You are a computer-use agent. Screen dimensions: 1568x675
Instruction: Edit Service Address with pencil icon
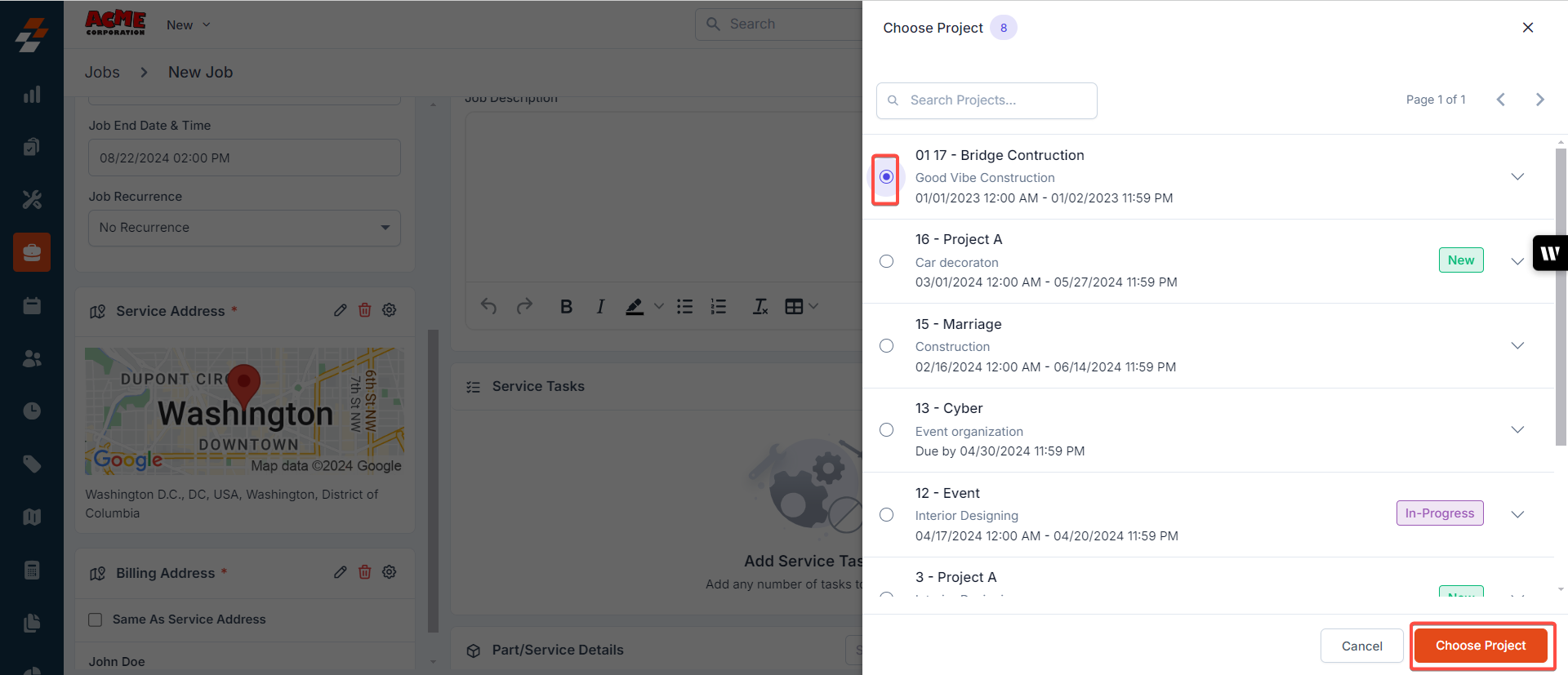coord(341,310)
